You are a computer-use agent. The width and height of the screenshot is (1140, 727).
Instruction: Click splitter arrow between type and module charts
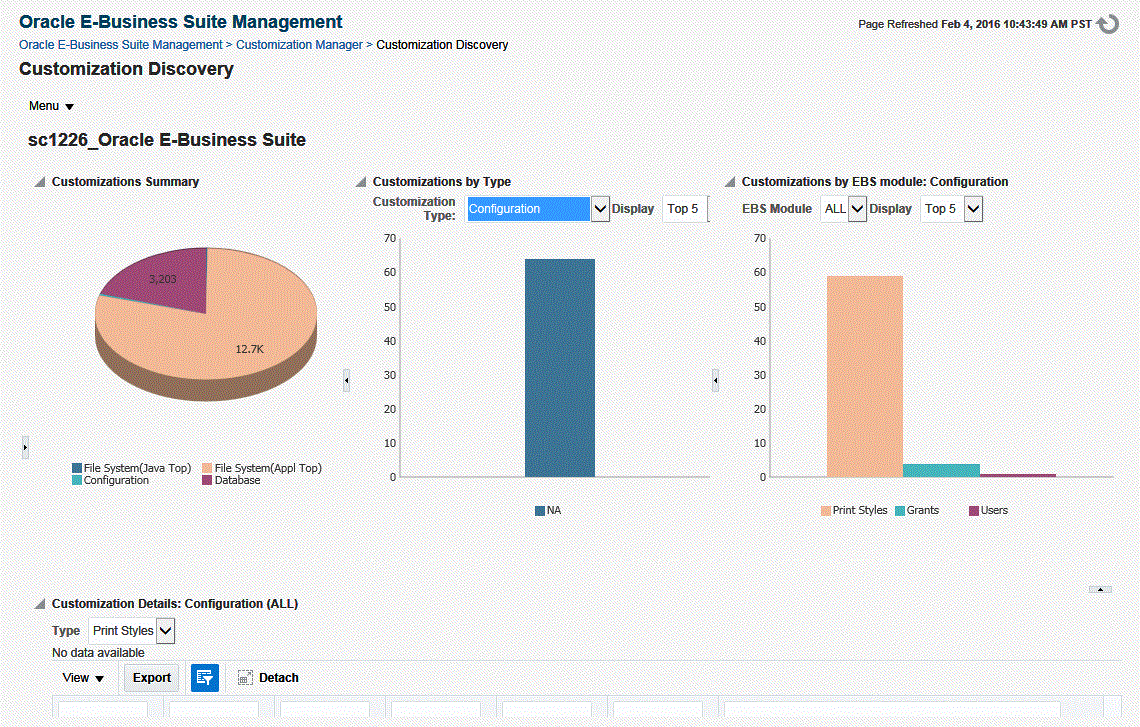point(715,380)
